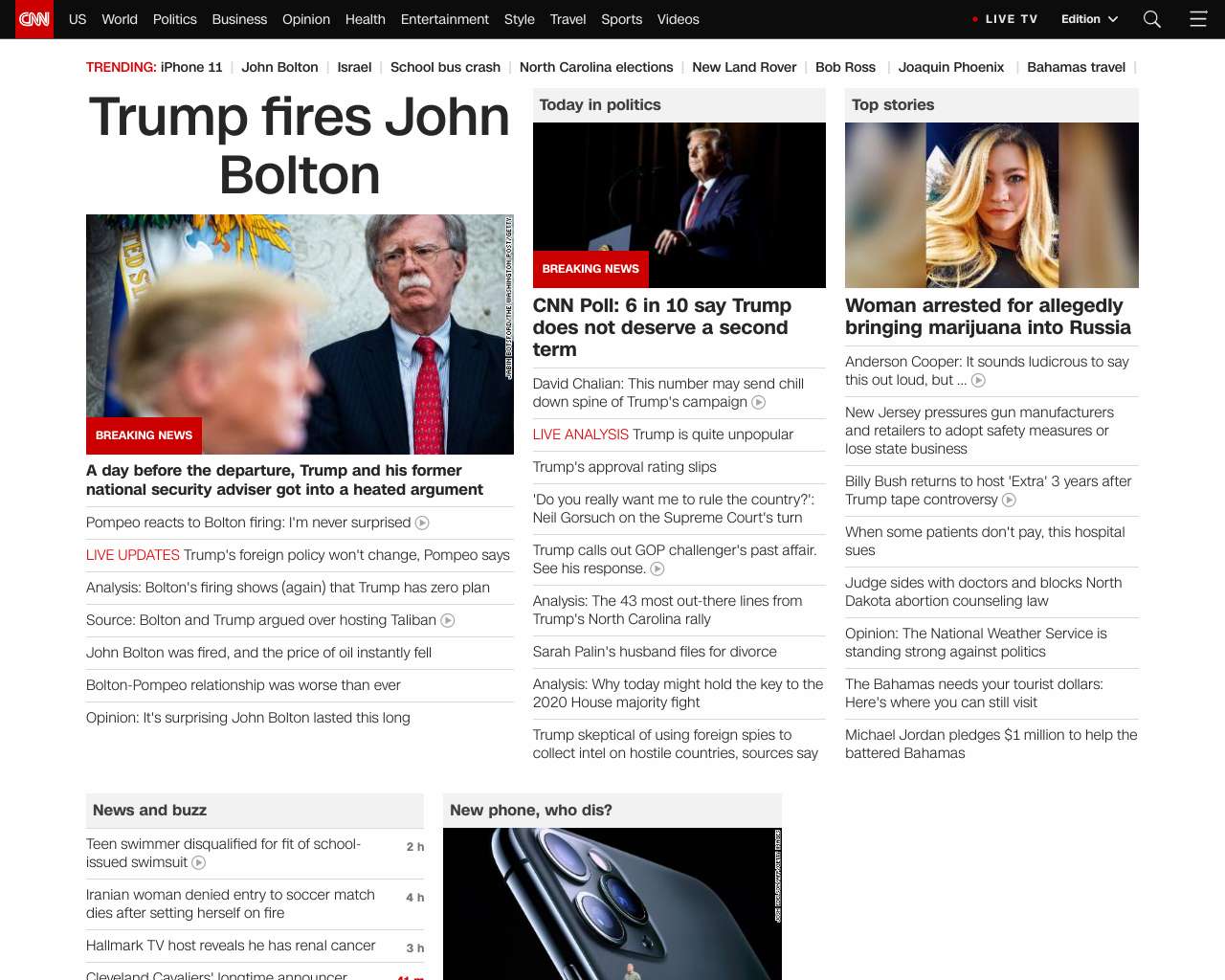Select trending topic North Carolina elections
The height and width of the screenshot is (980, 1225).
[x=596, y=67]
